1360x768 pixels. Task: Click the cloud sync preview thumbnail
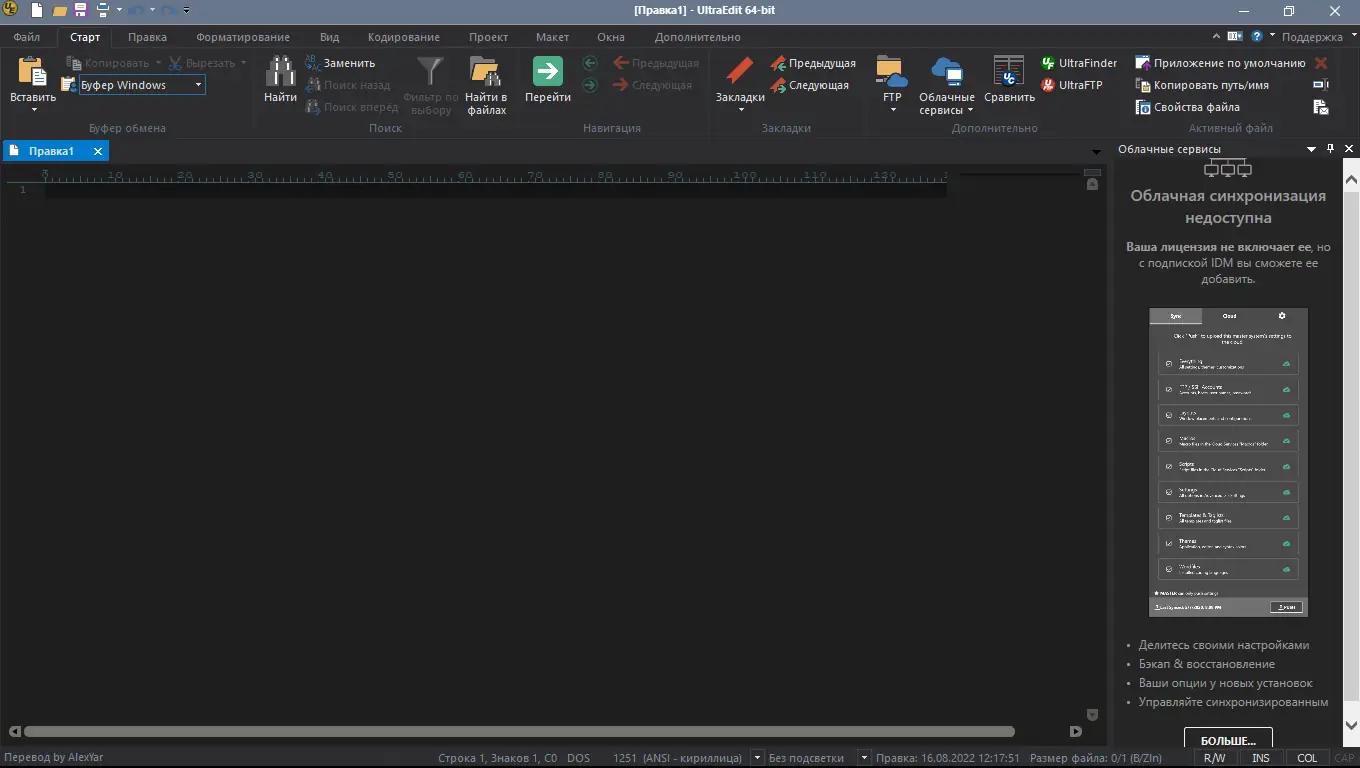pos(1228,462)
